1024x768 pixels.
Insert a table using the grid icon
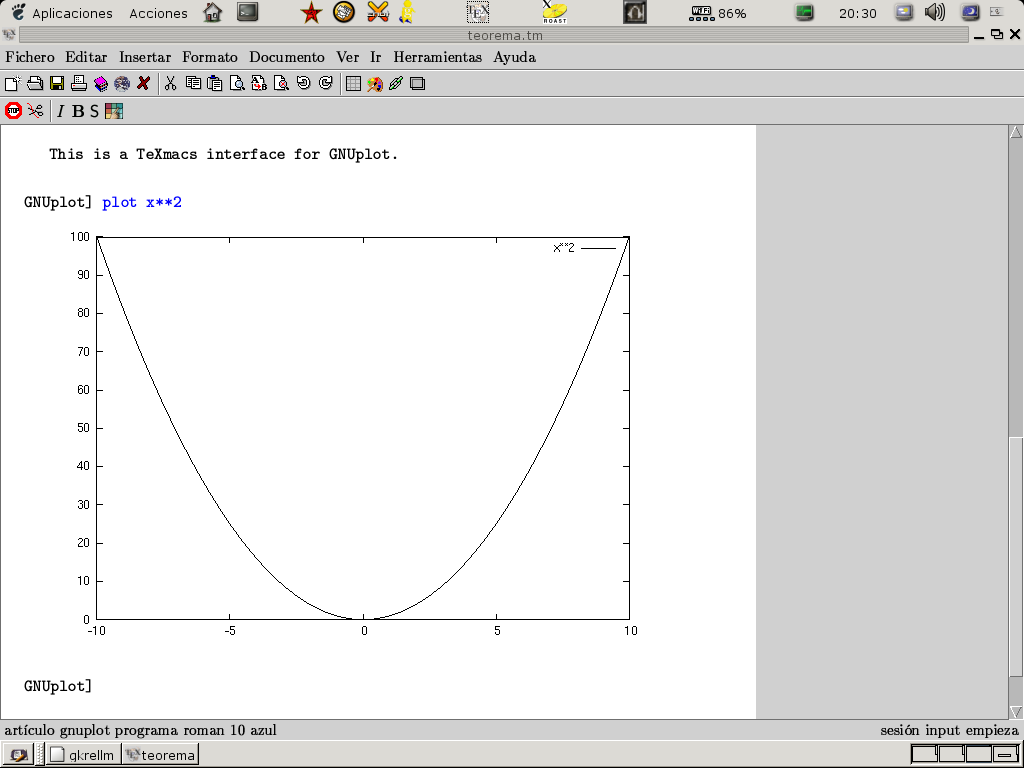pos(353,84)
